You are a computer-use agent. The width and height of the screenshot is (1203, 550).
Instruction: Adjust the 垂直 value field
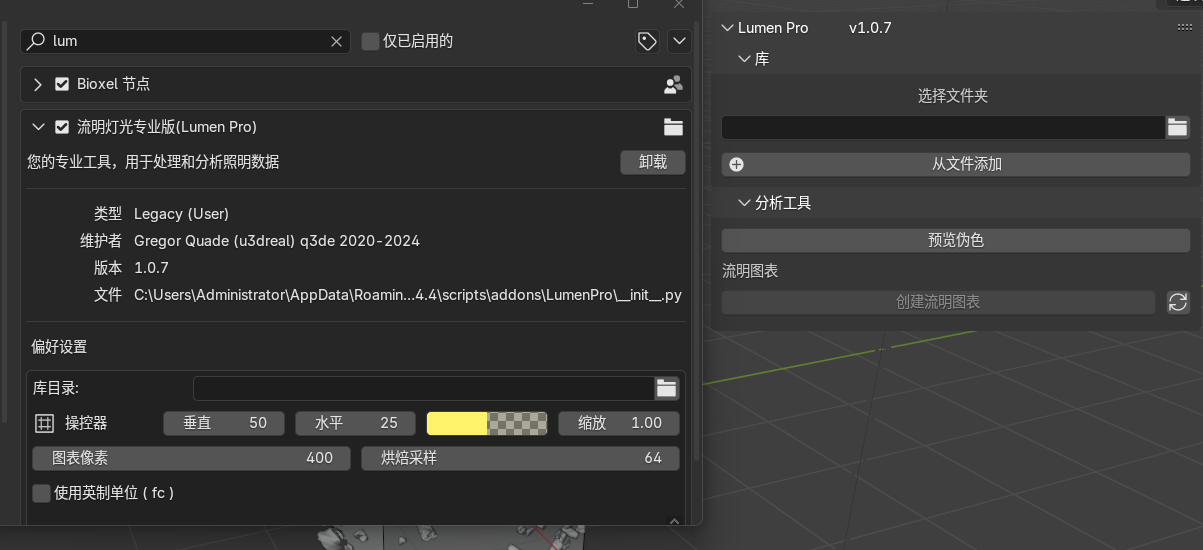224,423
